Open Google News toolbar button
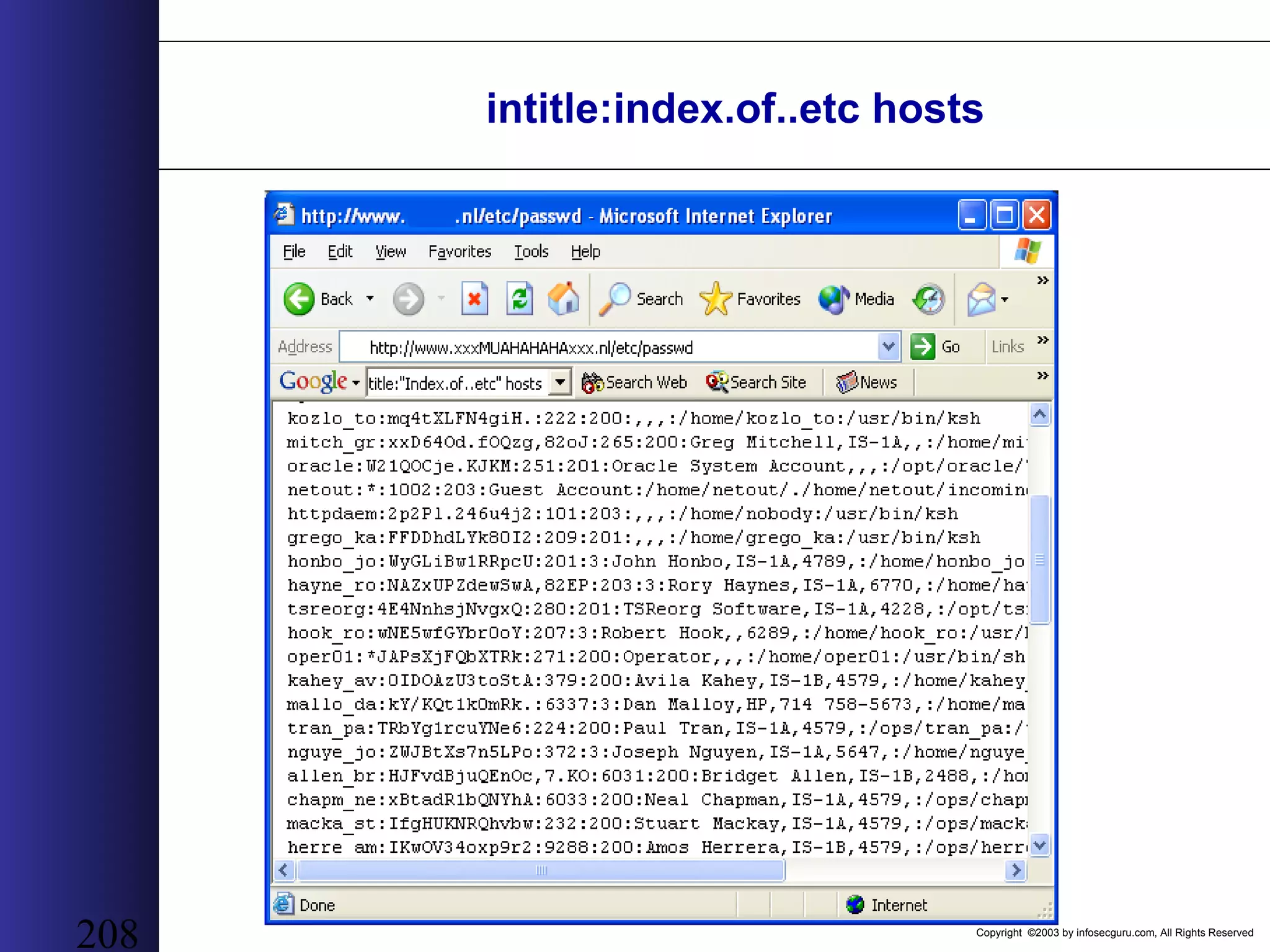The width and height of the screenshot is (1270, 952). point(866,382)
